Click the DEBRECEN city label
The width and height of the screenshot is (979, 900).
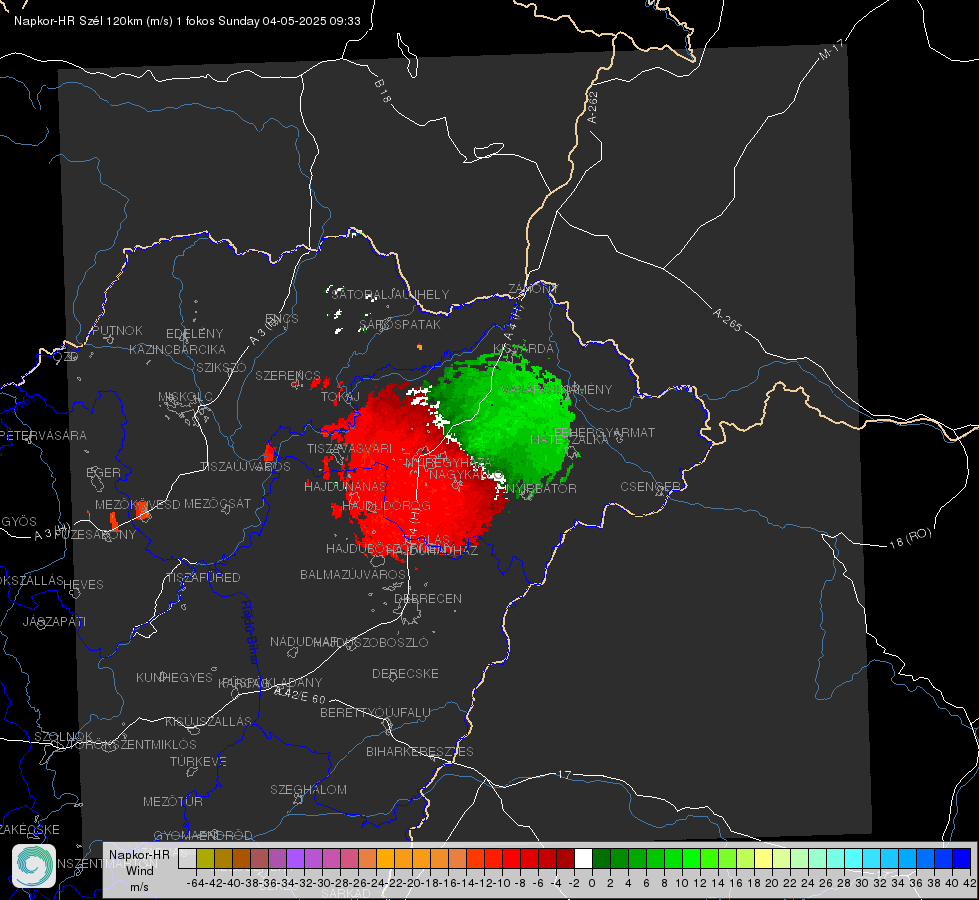pos(428,598)
